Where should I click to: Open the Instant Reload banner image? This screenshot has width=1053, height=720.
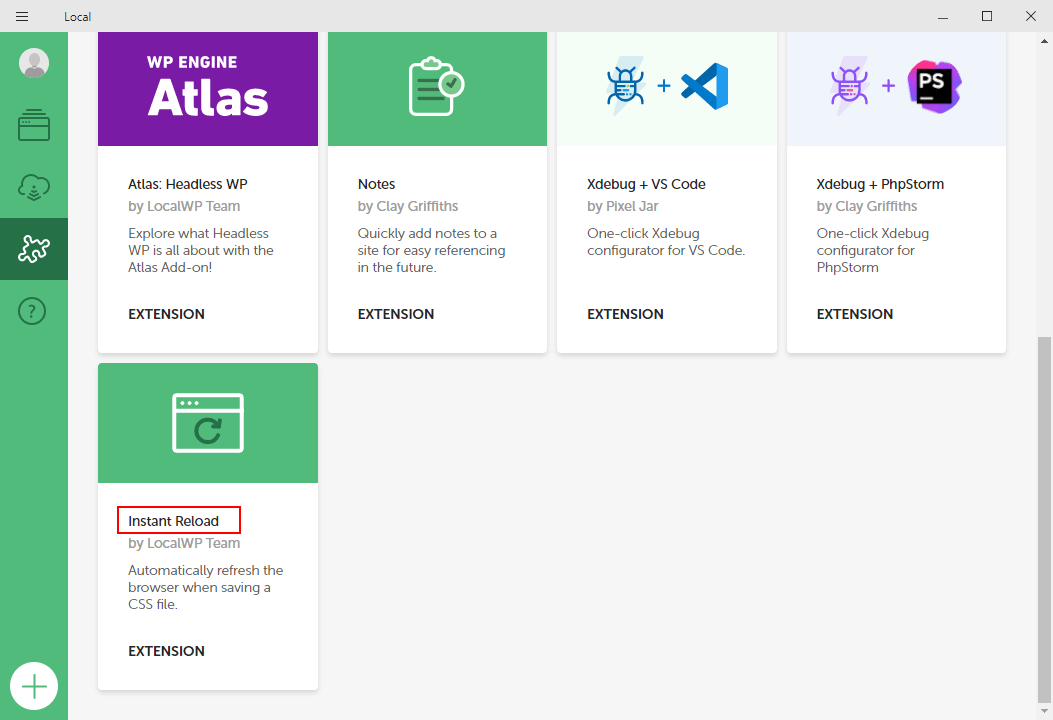pos(208,423)
